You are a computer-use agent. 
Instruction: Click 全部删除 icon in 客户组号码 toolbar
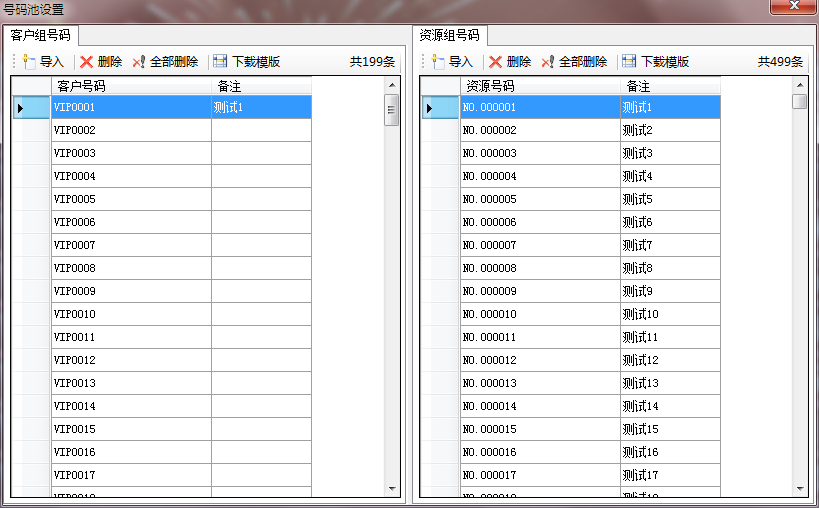coord(139,62)
